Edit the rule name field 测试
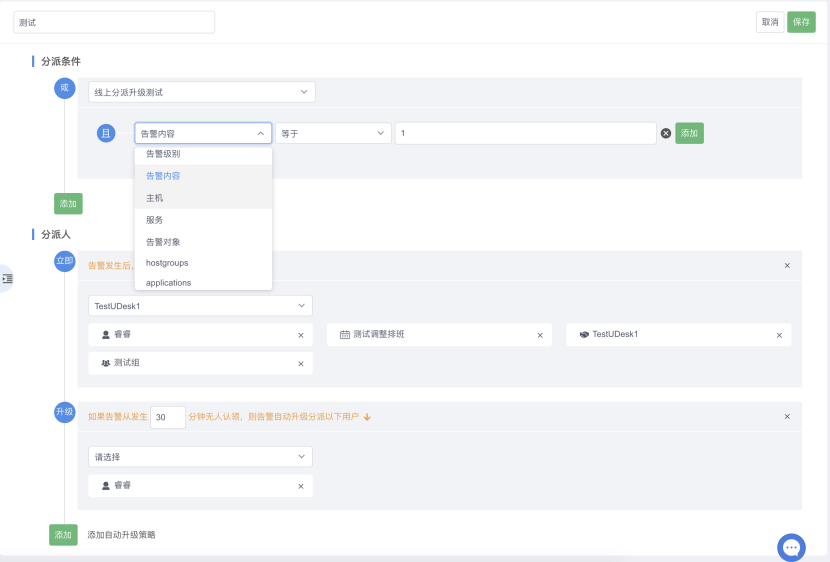 tap(114, 22)
